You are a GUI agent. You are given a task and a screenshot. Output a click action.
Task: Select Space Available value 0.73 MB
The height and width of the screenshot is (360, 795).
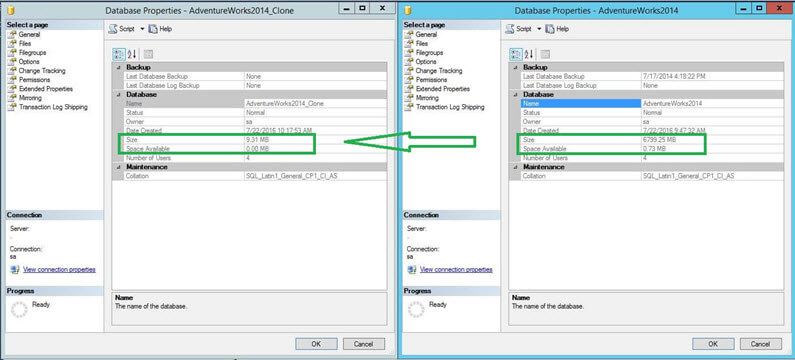[x=654, y=149]
